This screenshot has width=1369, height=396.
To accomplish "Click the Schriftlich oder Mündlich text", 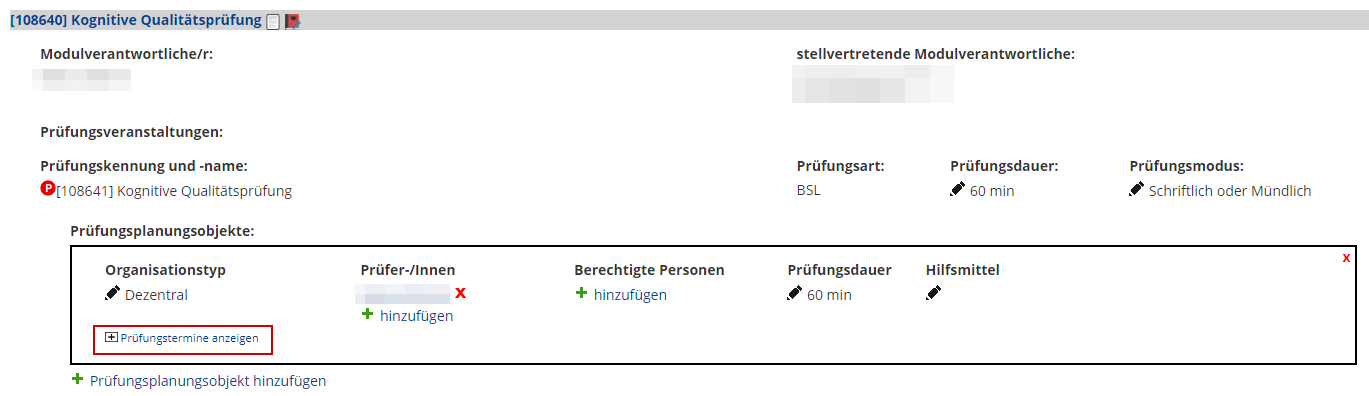I will pos(1230,191).
